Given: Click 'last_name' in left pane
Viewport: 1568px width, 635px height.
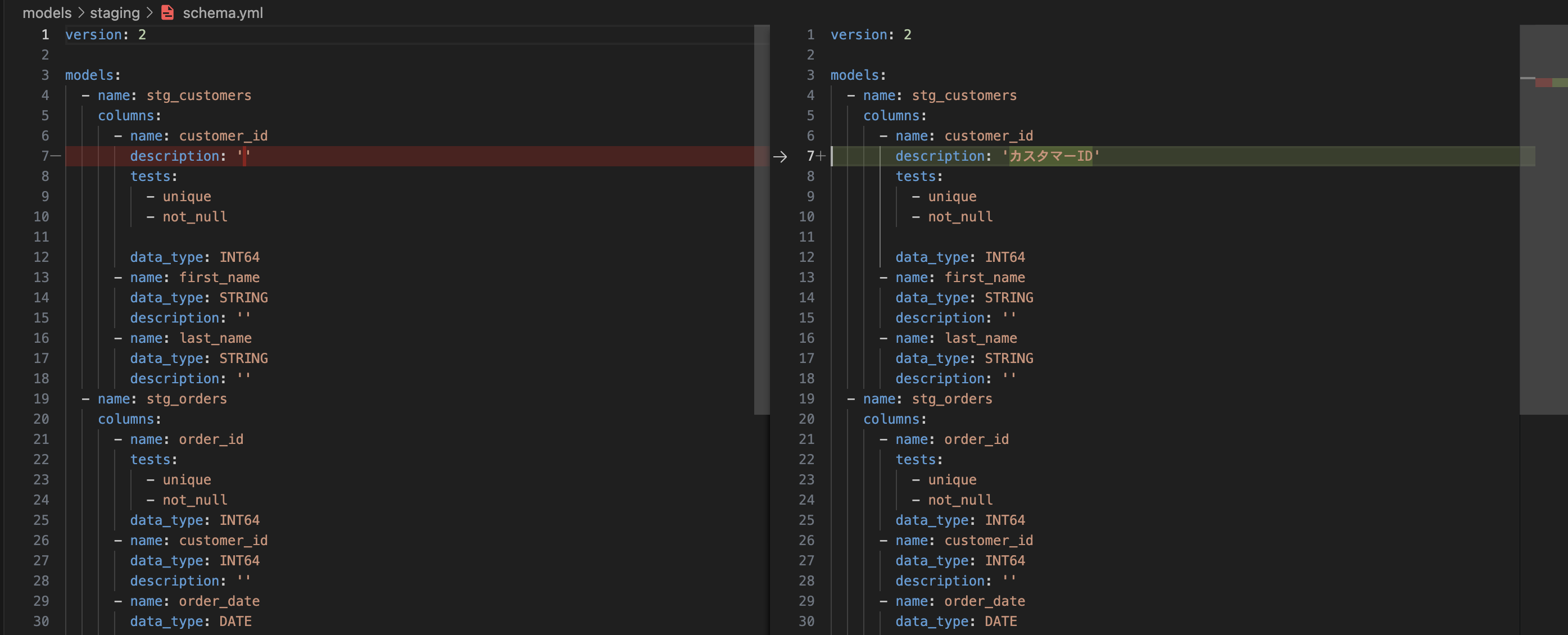Looking at the screenshot, I should pos(215,338).
